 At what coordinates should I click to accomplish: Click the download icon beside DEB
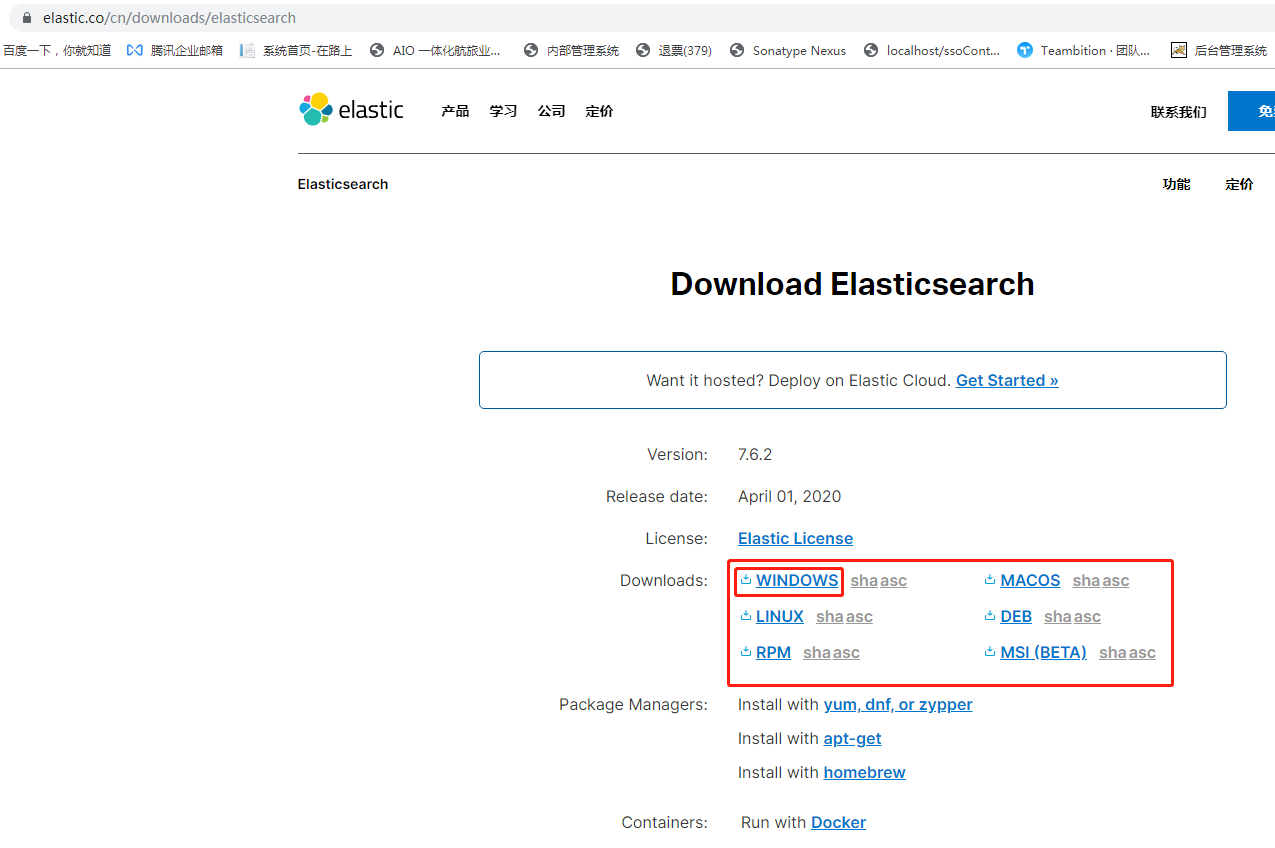[x=990, y=615]
